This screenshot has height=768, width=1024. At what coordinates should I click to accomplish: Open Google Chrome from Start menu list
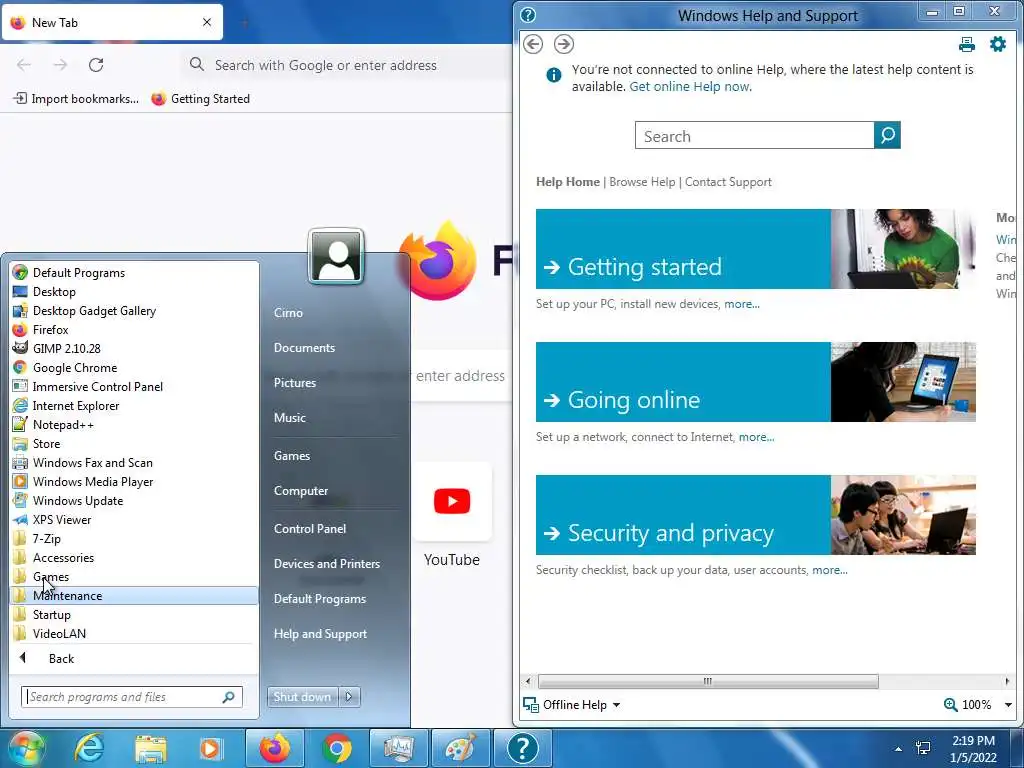(x=134, y=368)
